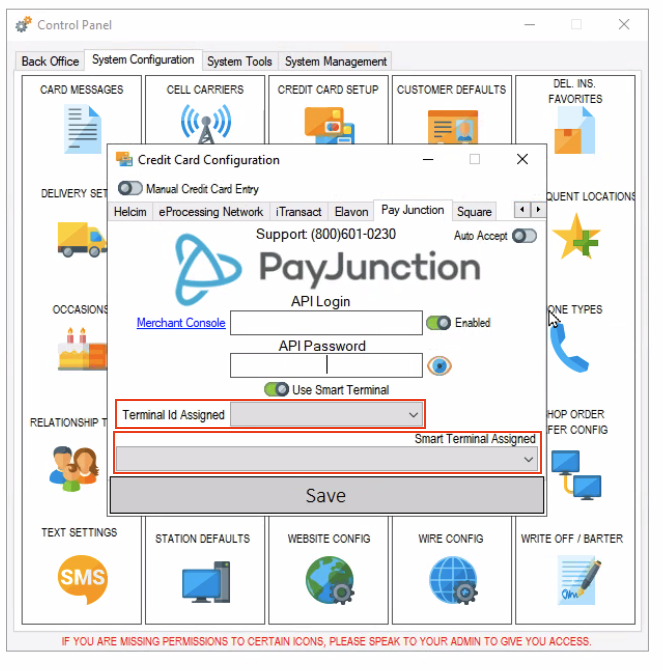Open the Merchant Console link
This screenshot has width=663, height=671.
click(181, 322)
